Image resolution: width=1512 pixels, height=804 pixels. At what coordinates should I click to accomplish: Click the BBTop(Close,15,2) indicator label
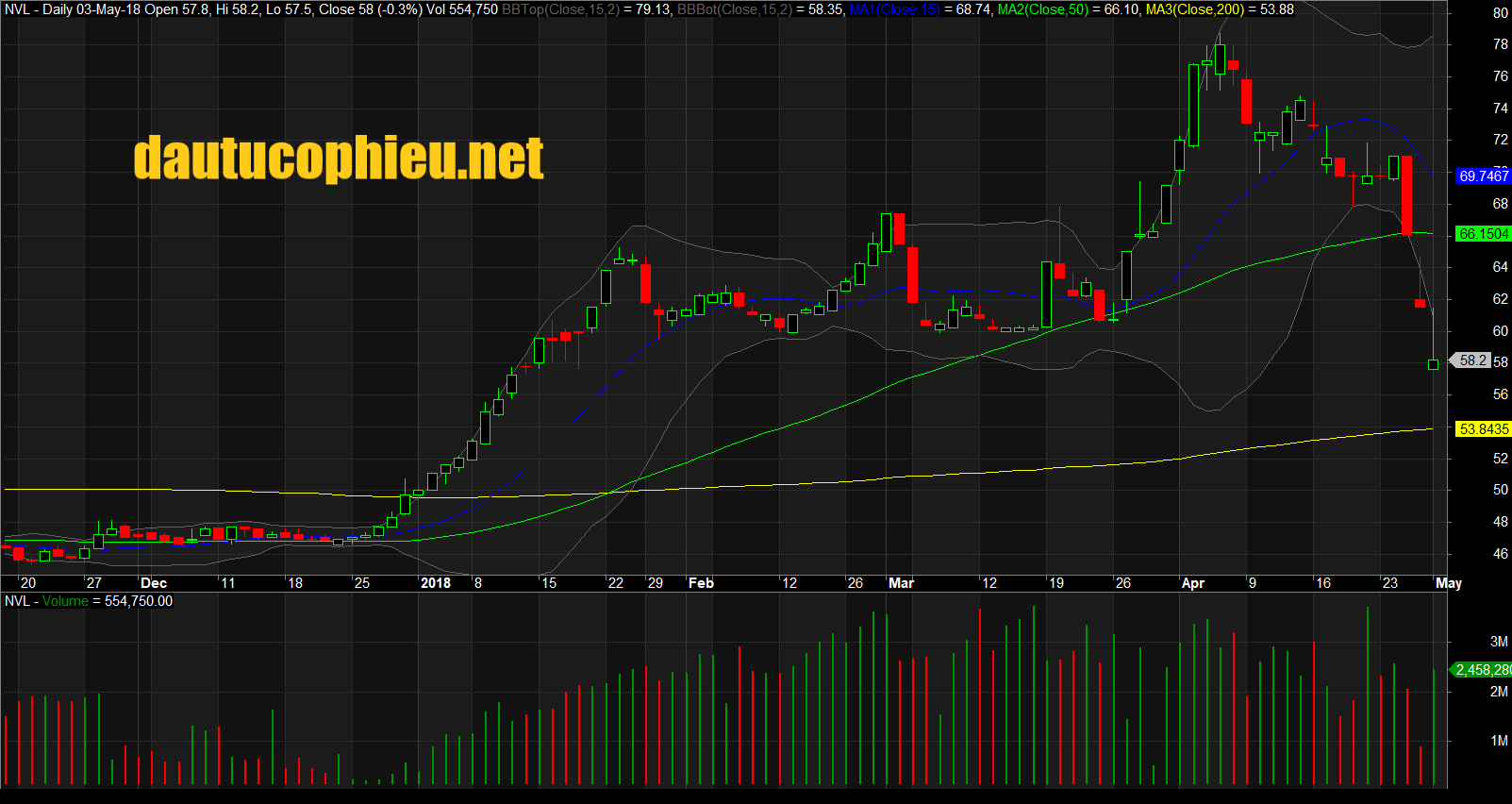click(x=560, y=9)
